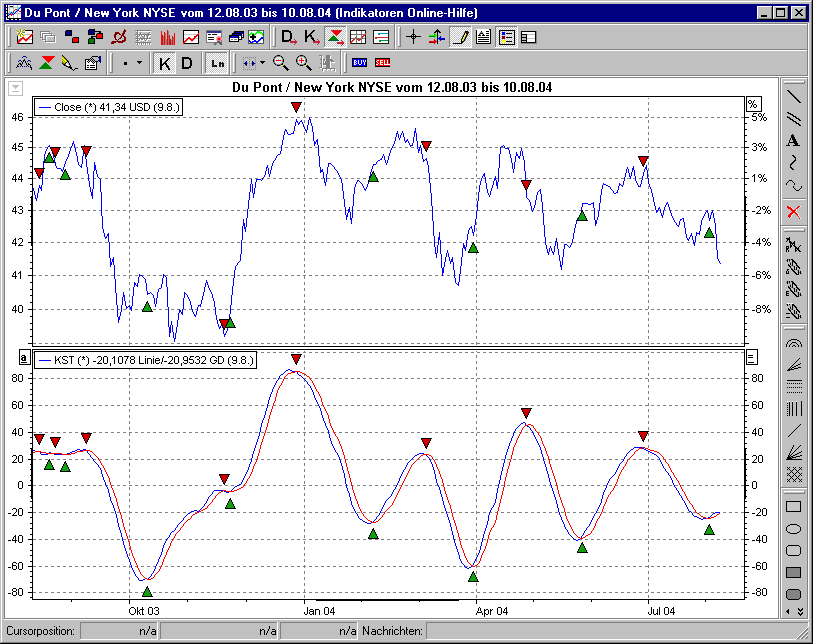
Task: Select the BUY order icon
Action: (360, 62)
